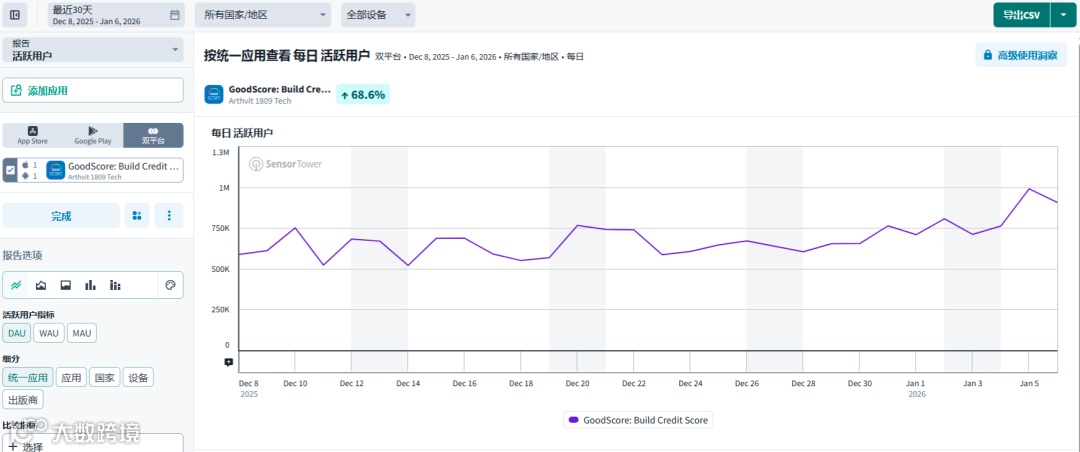This screenshot has width=1080, height=452.
Task: Click 导出csv button
Action: (1022, 14)
